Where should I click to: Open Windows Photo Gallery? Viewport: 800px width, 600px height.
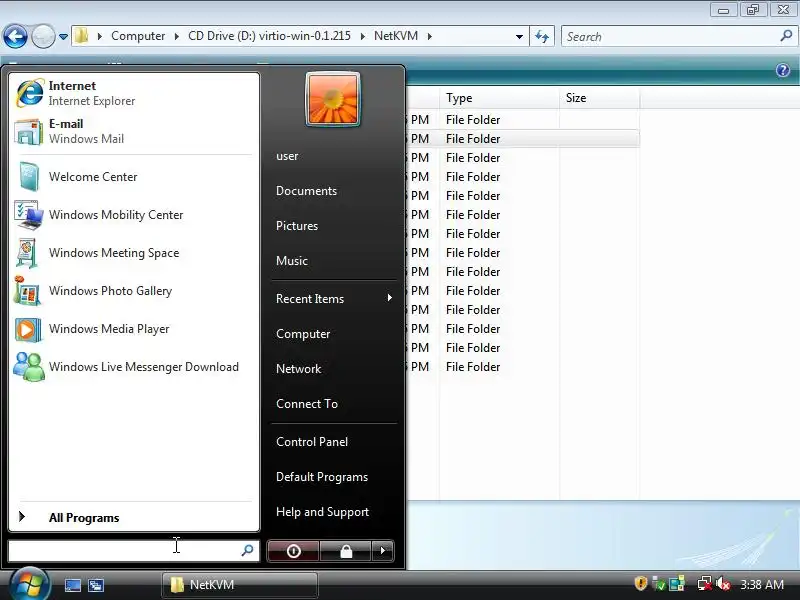134,291
